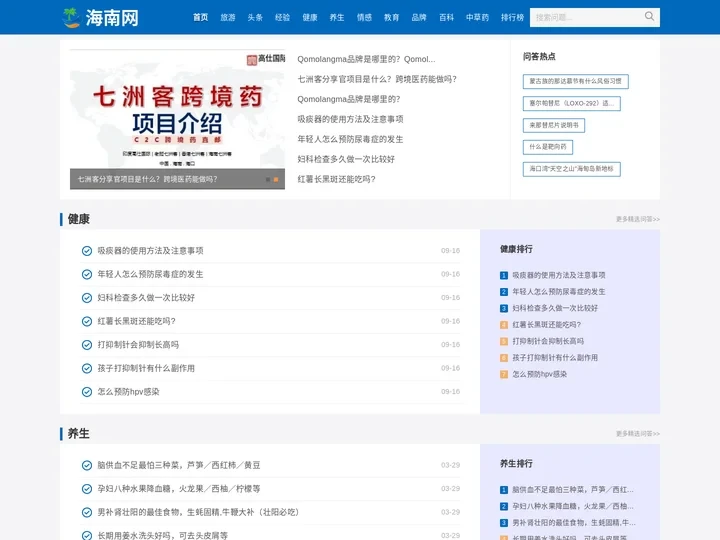Open the 健康 navigation item
Viewport: 720px width, 540px height.
pos(310,17)
